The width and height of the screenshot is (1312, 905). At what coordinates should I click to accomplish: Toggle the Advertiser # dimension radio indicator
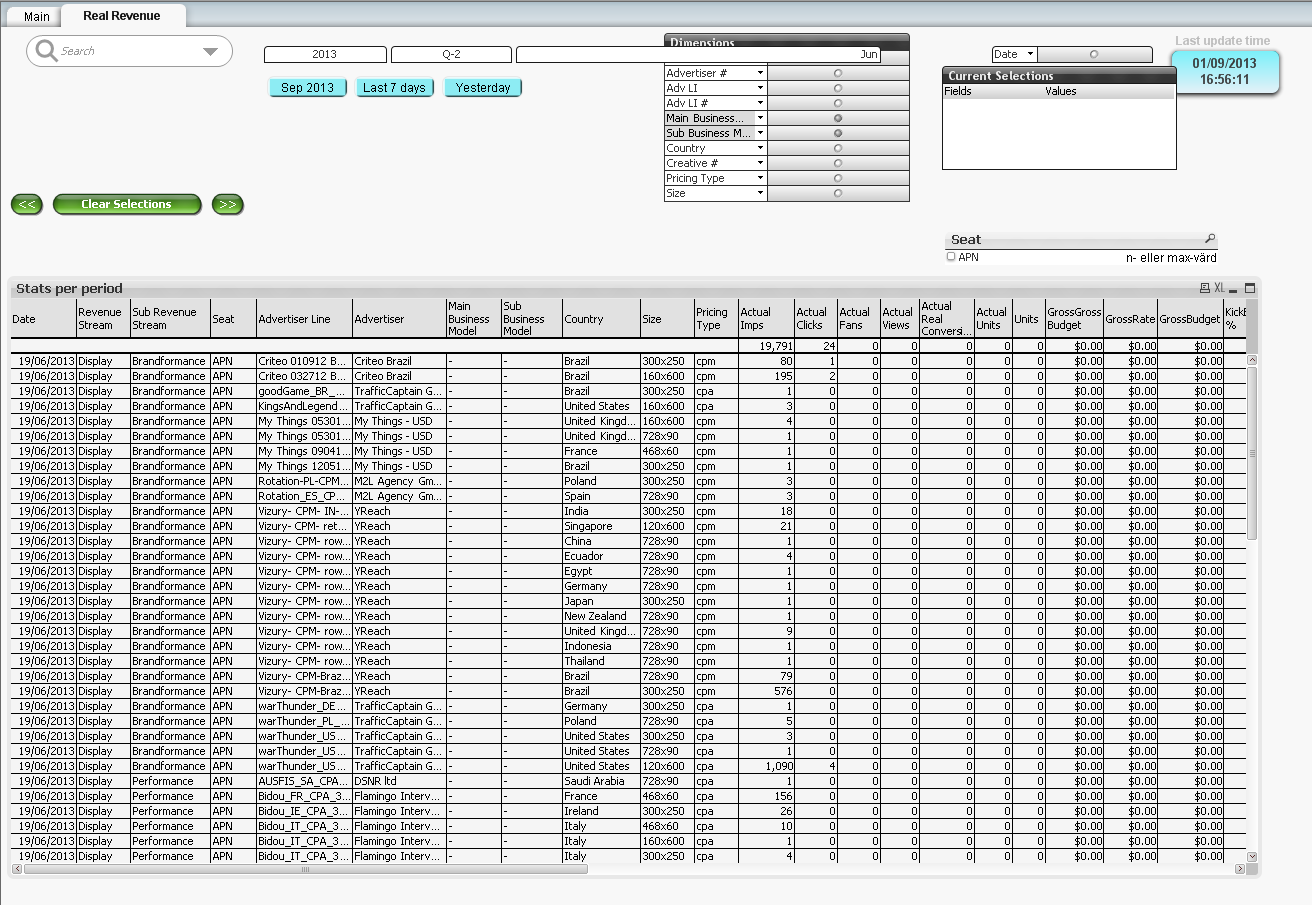(838, 73)
